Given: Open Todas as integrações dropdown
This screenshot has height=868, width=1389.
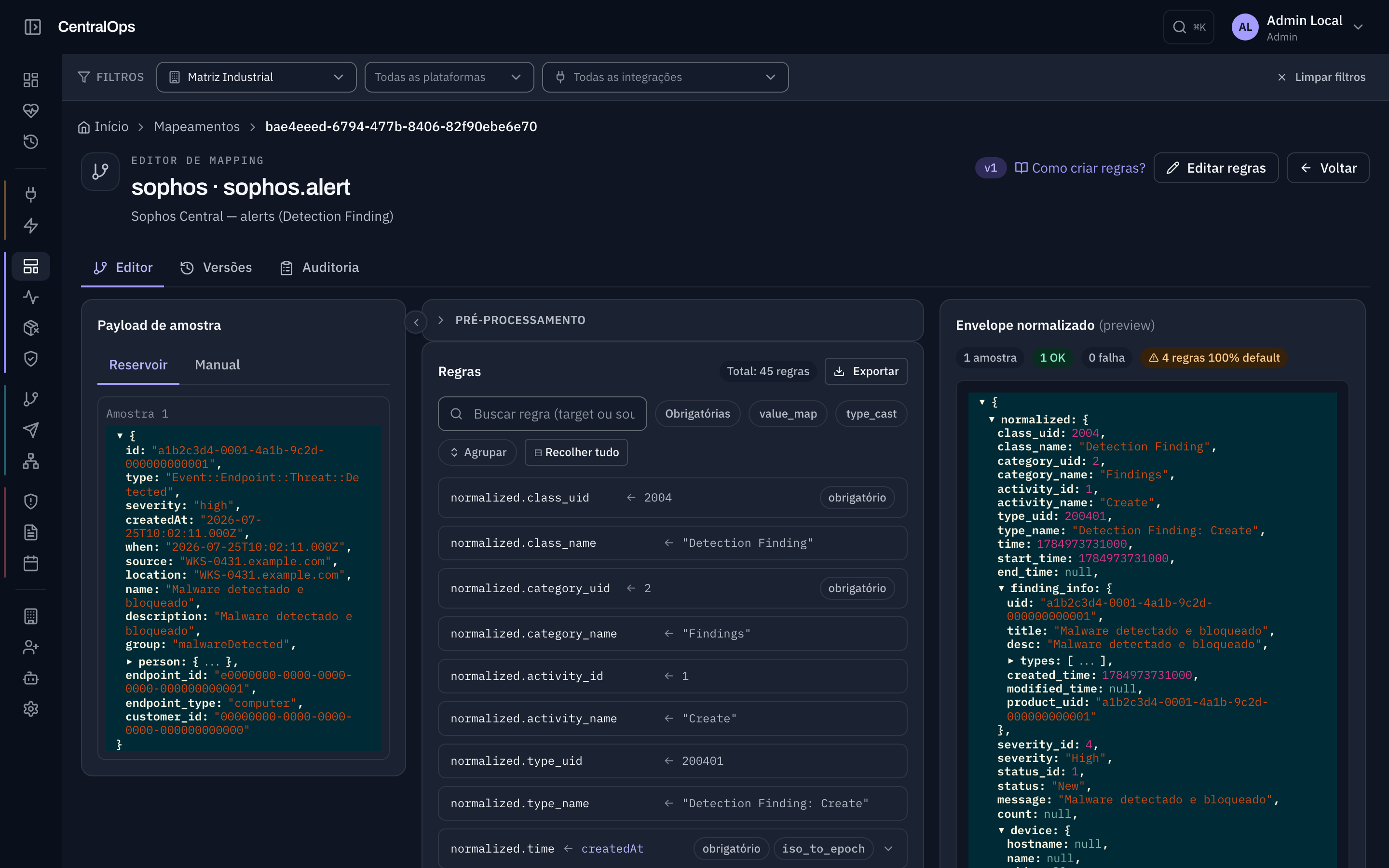Looking at the screenshot, I should pyautogui.click(x=665, y=77).
